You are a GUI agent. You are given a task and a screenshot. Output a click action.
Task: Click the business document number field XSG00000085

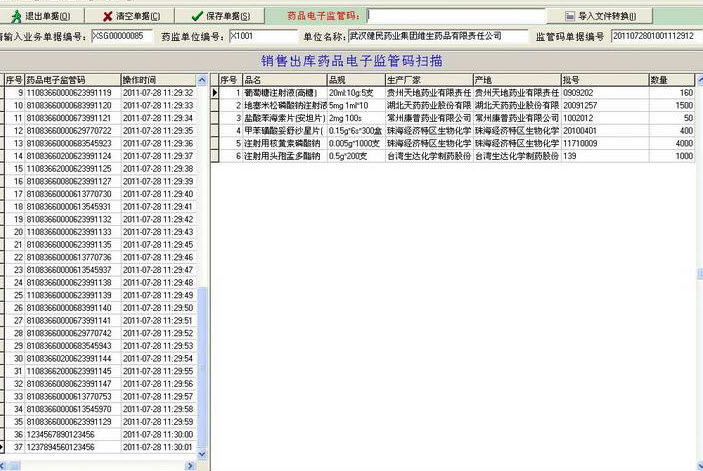point(122,36)
